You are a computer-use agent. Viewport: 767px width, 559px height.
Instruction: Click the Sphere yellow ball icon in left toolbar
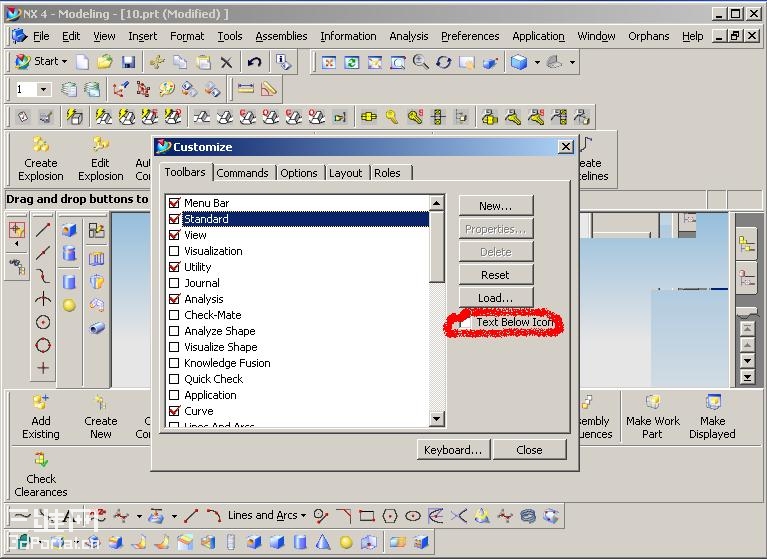point(69,305)
